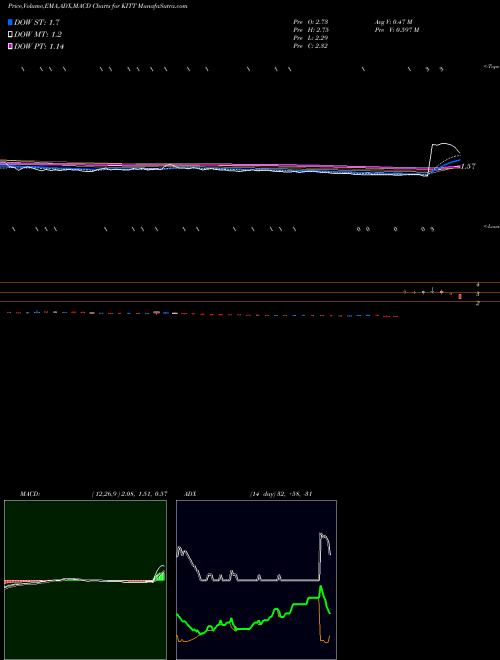Click the 1.57 price label beside EMA lines
This screenshot has height=660, width=500.
coord(468,166)
